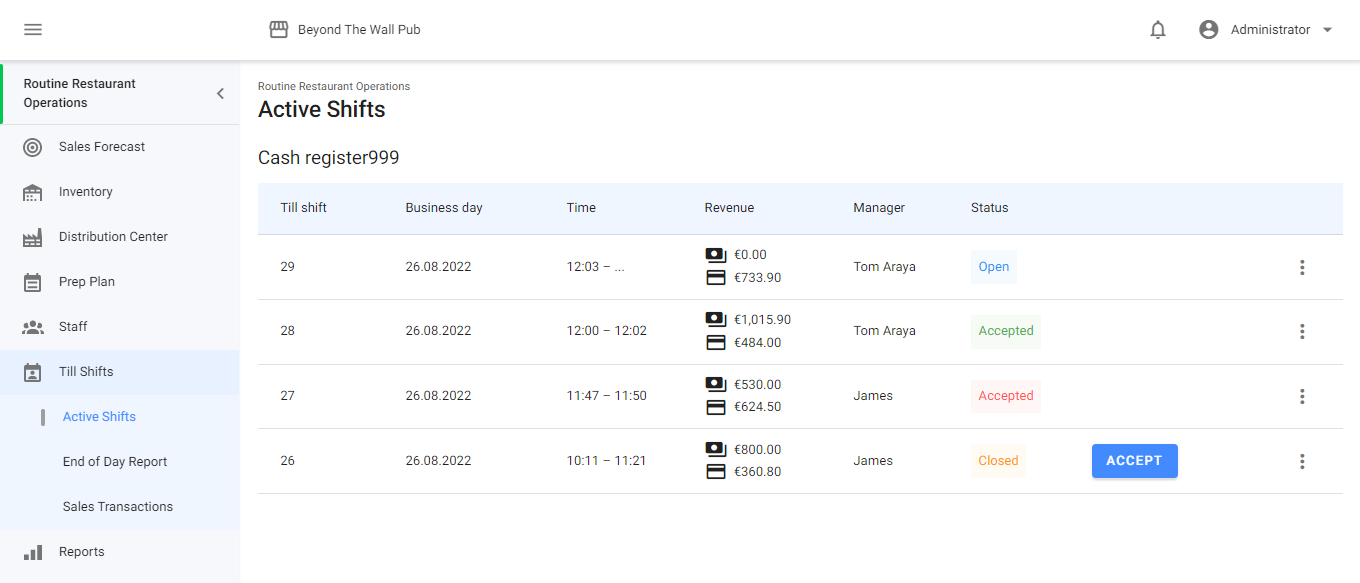Open more options for till shift 29
Screen dimensions: 1360x583
coord(1302,267)
